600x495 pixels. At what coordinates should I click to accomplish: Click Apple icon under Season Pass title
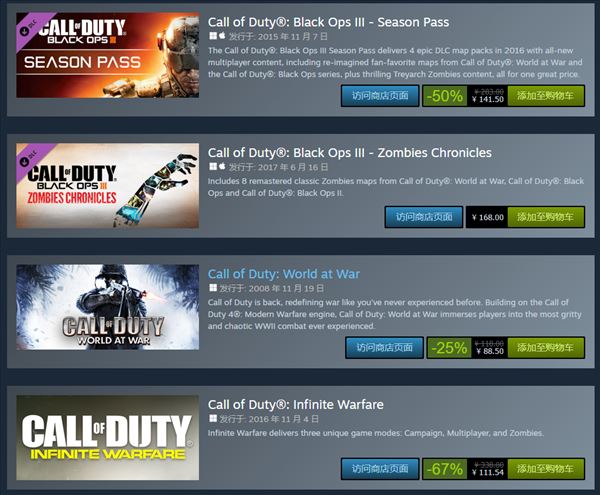click(x=222, y=36)
